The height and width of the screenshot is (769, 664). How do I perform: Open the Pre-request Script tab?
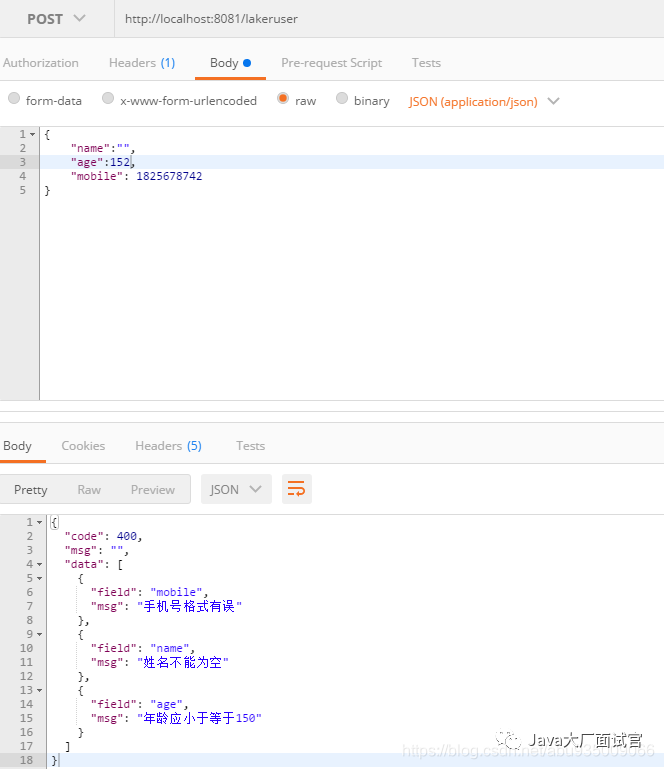(x=332, y=63)
